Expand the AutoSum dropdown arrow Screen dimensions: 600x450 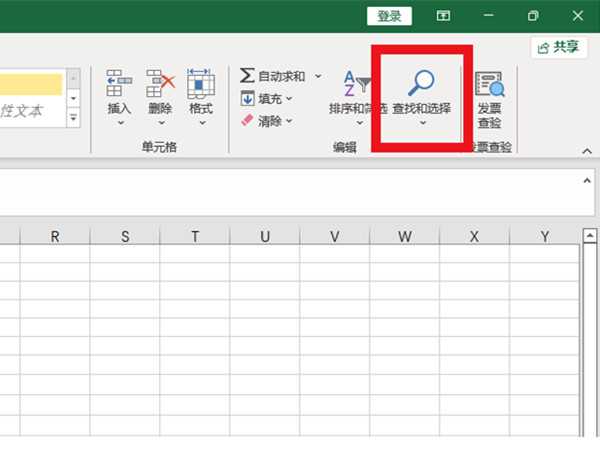click(x=318, y=76)
